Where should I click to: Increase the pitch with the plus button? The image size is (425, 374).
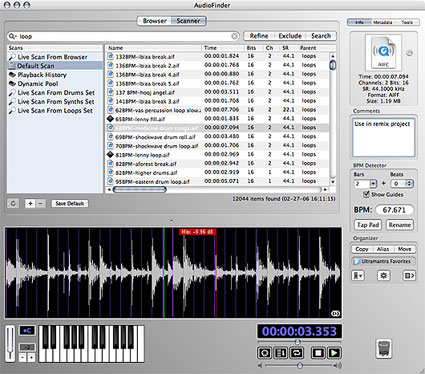tap(31, 358)
